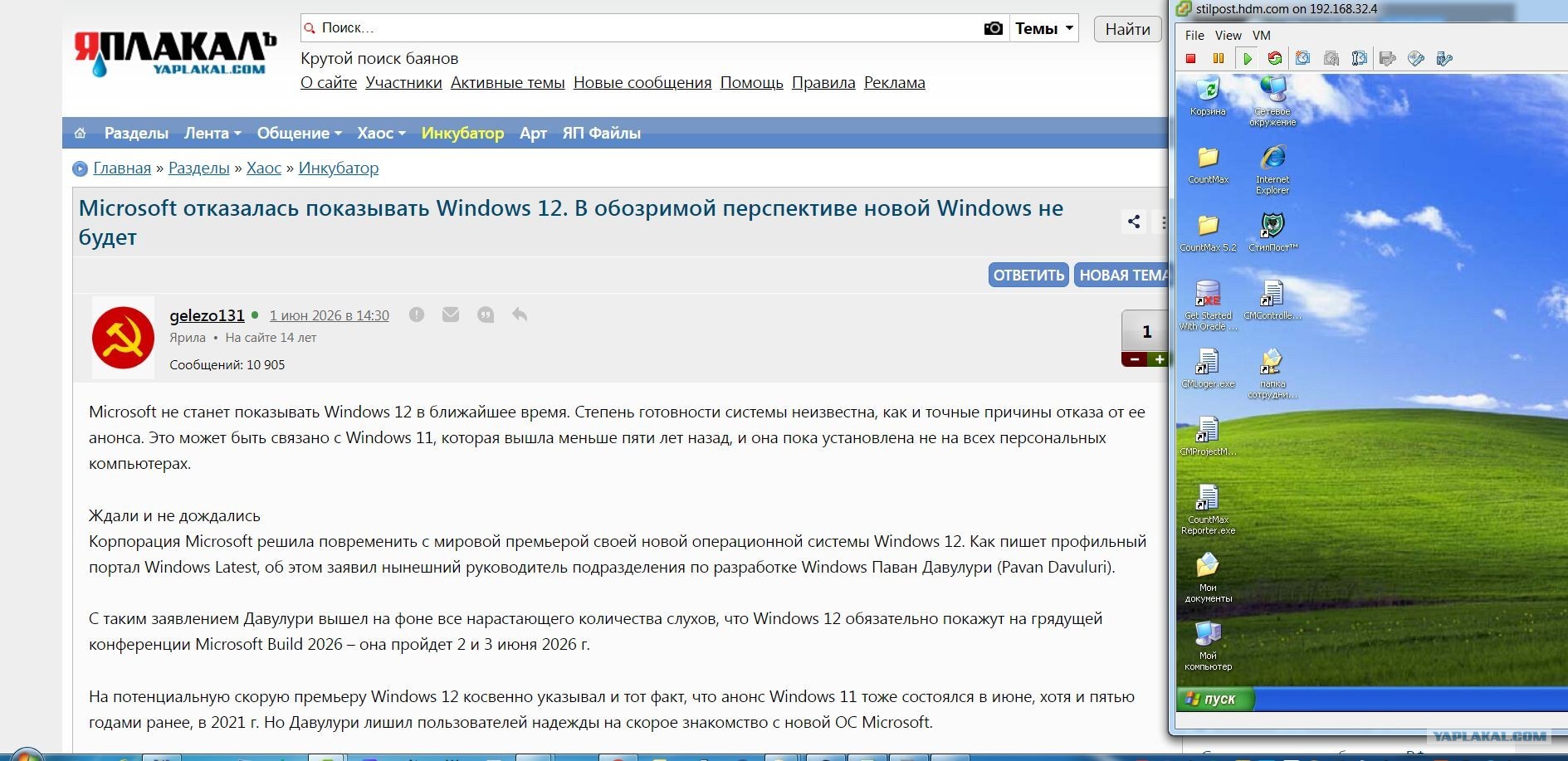Upvote the post with the plus button

(x=1159, y=359)
